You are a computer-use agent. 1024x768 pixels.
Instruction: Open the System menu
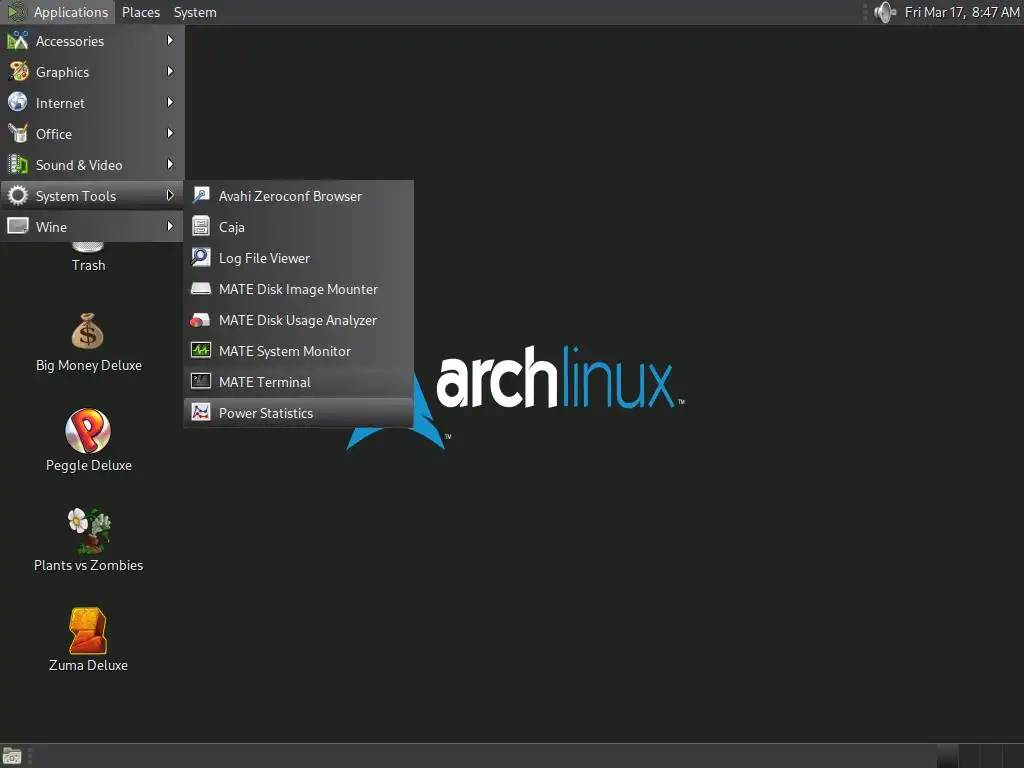point(195,12)
